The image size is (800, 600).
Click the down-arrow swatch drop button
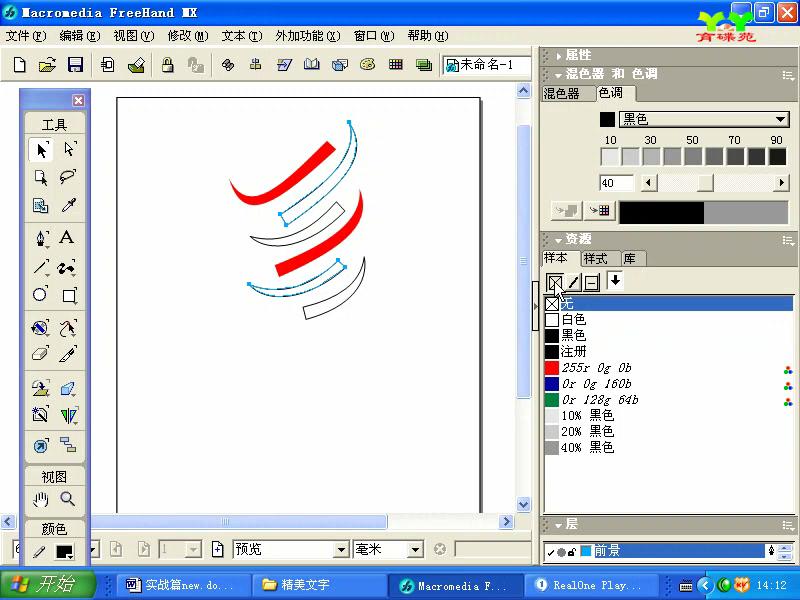[615, 281]
